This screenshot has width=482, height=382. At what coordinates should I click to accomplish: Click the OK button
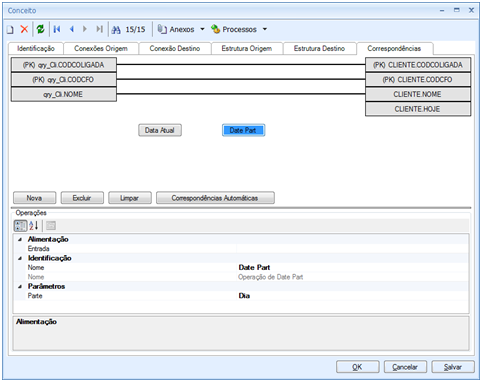[x=358, y=367]
